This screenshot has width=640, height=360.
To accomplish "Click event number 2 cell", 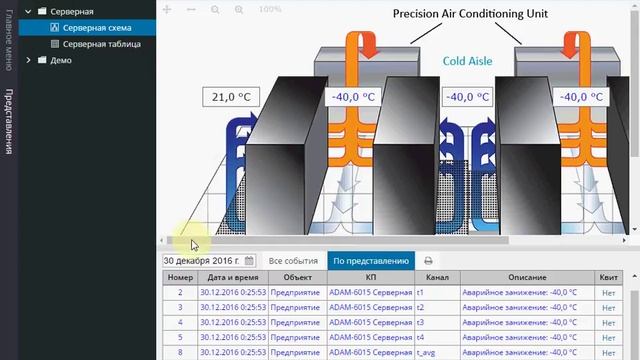I will [180, 293].
